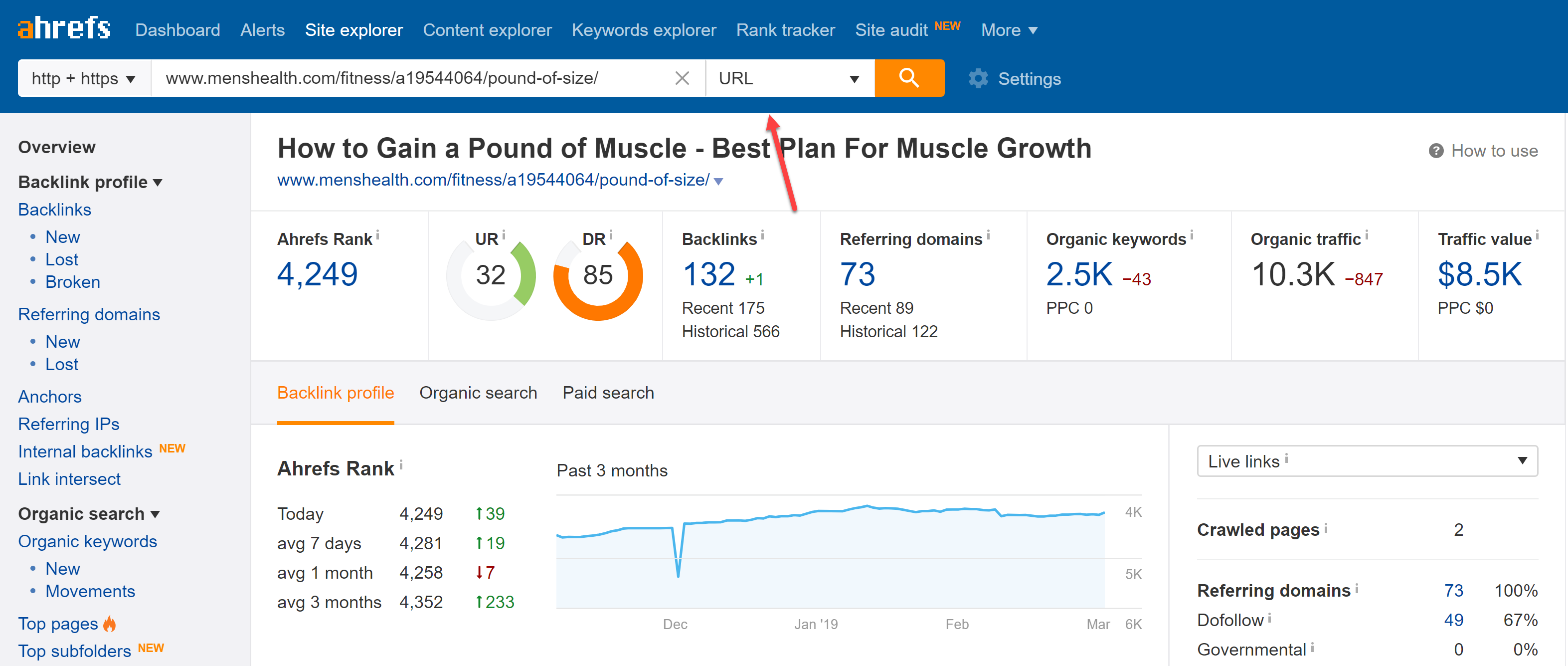This screenshot has width=1568, height=666.
Task: Open the protocol http + https dropdown
Action: click(84, 78)
